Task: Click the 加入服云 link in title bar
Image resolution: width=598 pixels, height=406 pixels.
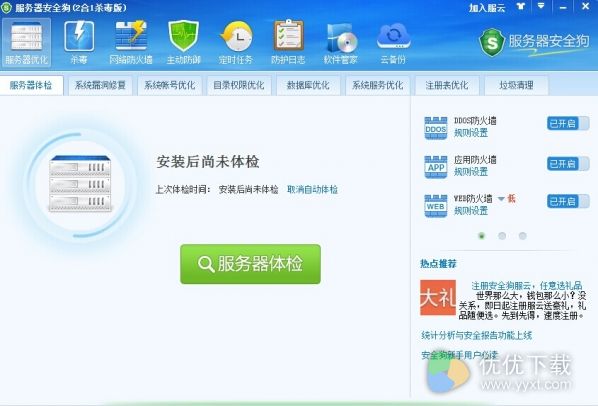Action: pos(487,7)
